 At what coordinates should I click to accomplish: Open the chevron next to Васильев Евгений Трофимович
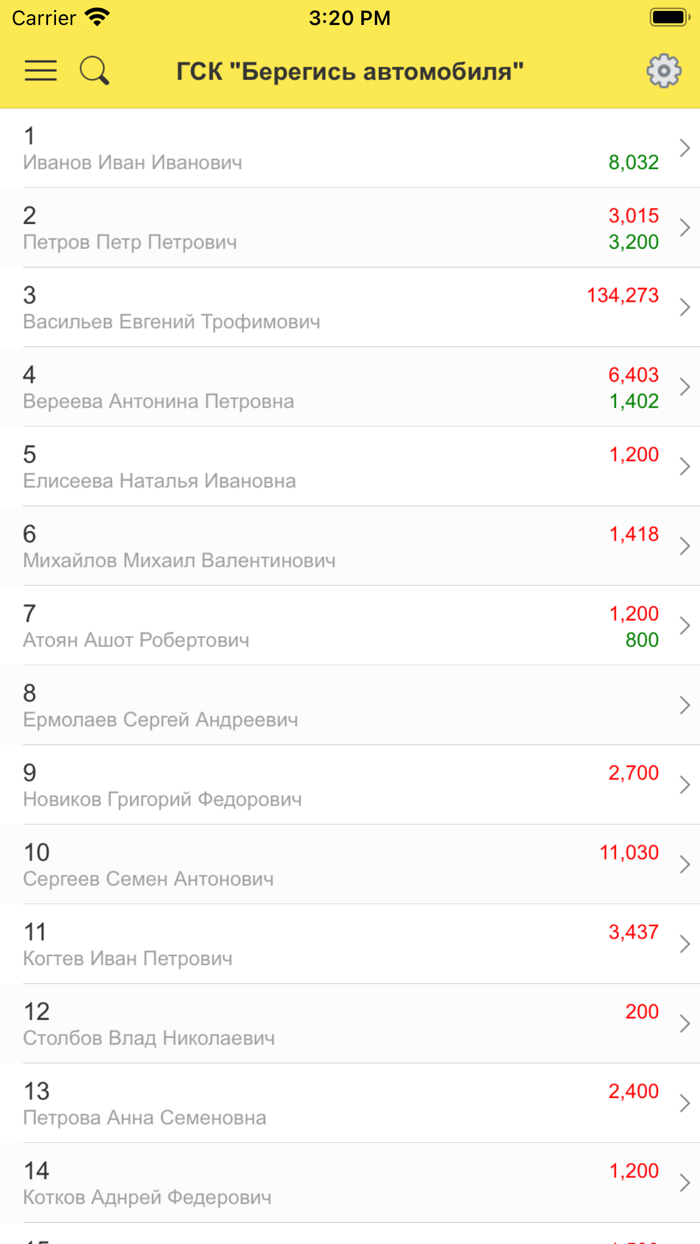pos(683,306)
